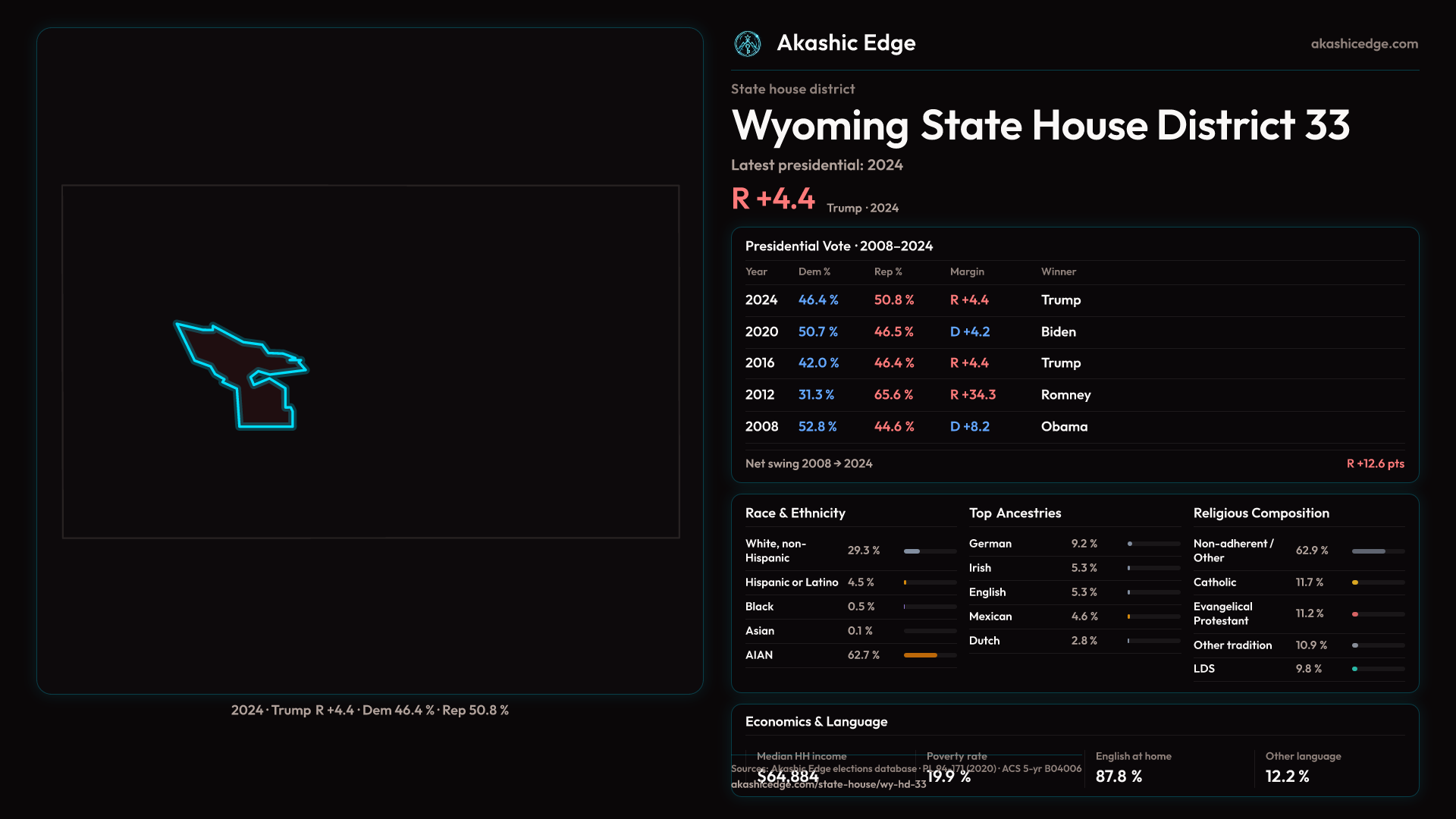Click the LDS teal indicator dot

[1355, 669]
